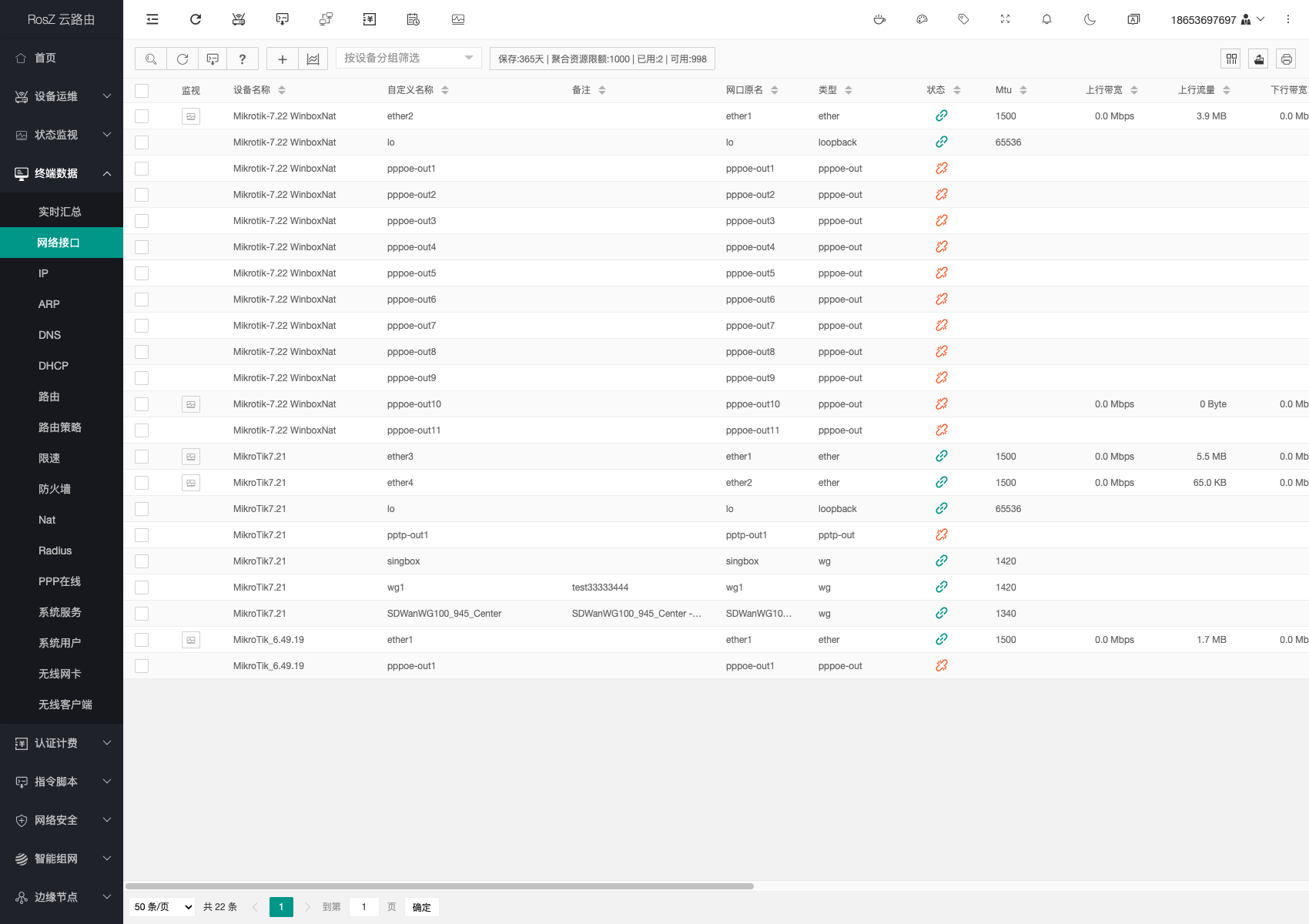
Task: Open the 50 条/页 page size dropdown
Action: click(x=163, y=907)
